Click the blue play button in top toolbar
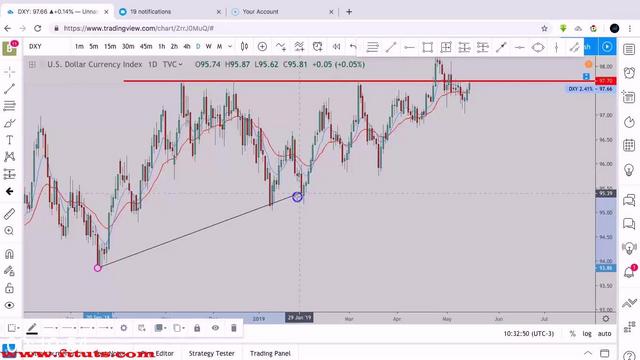Screen dimensions: 640x360 [607, 47]
